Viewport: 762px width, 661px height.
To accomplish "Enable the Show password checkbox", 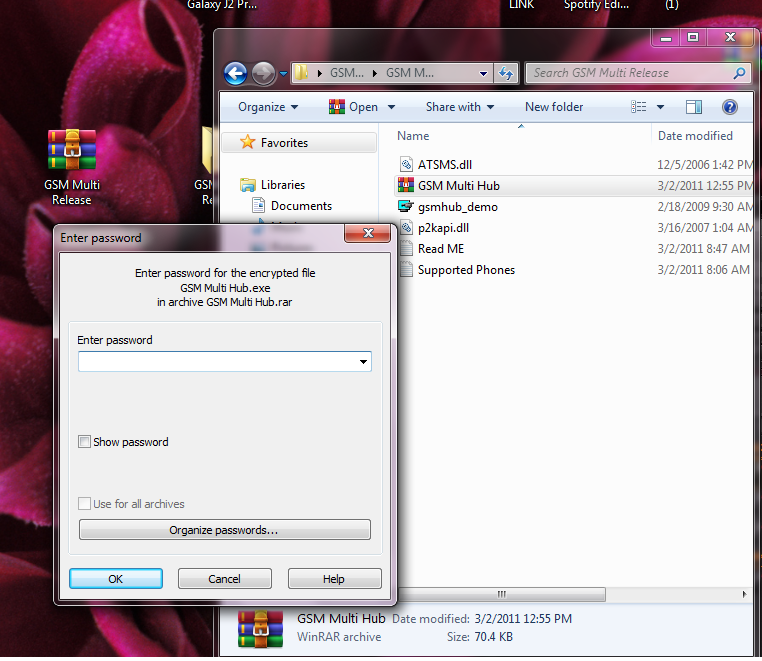I will (x=84, y=442).
